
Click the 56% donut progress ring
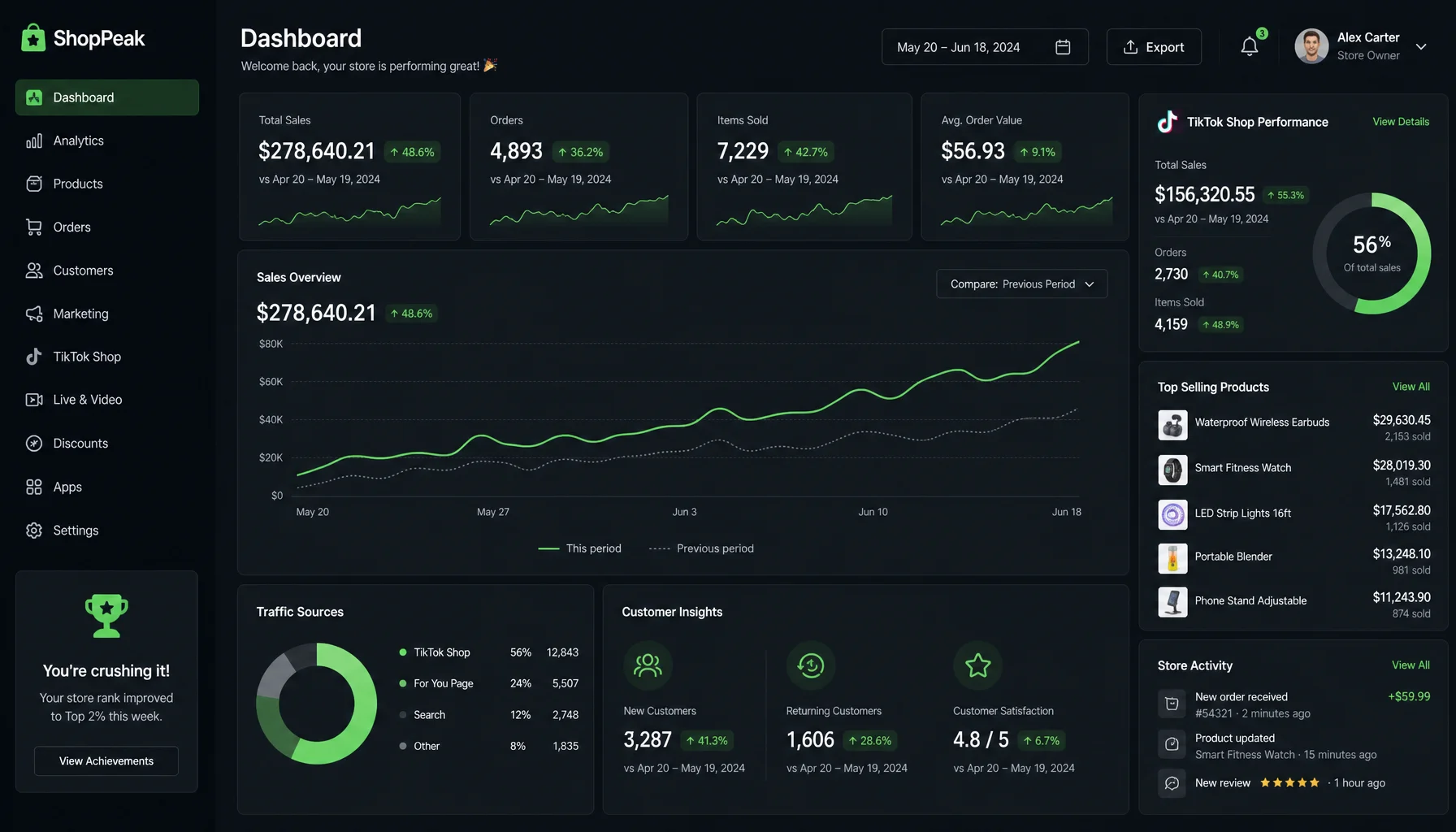pyautogui.click(x=1371, y=253)
